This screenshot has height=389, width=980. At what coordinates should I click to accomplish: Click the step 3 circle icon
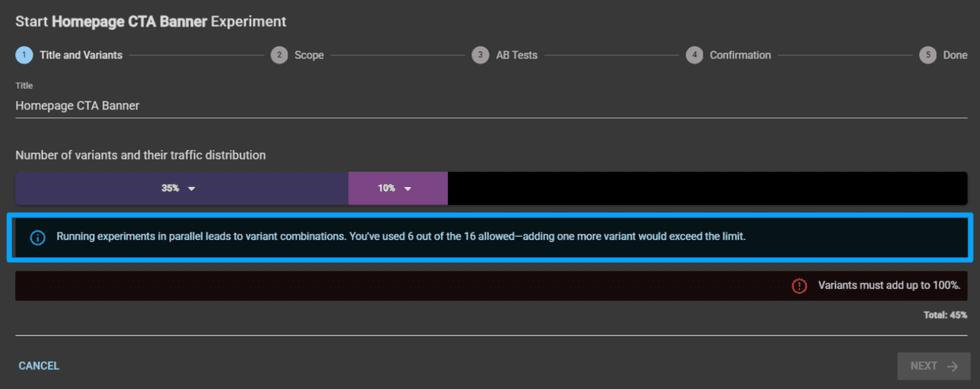(x=480, y=55)
